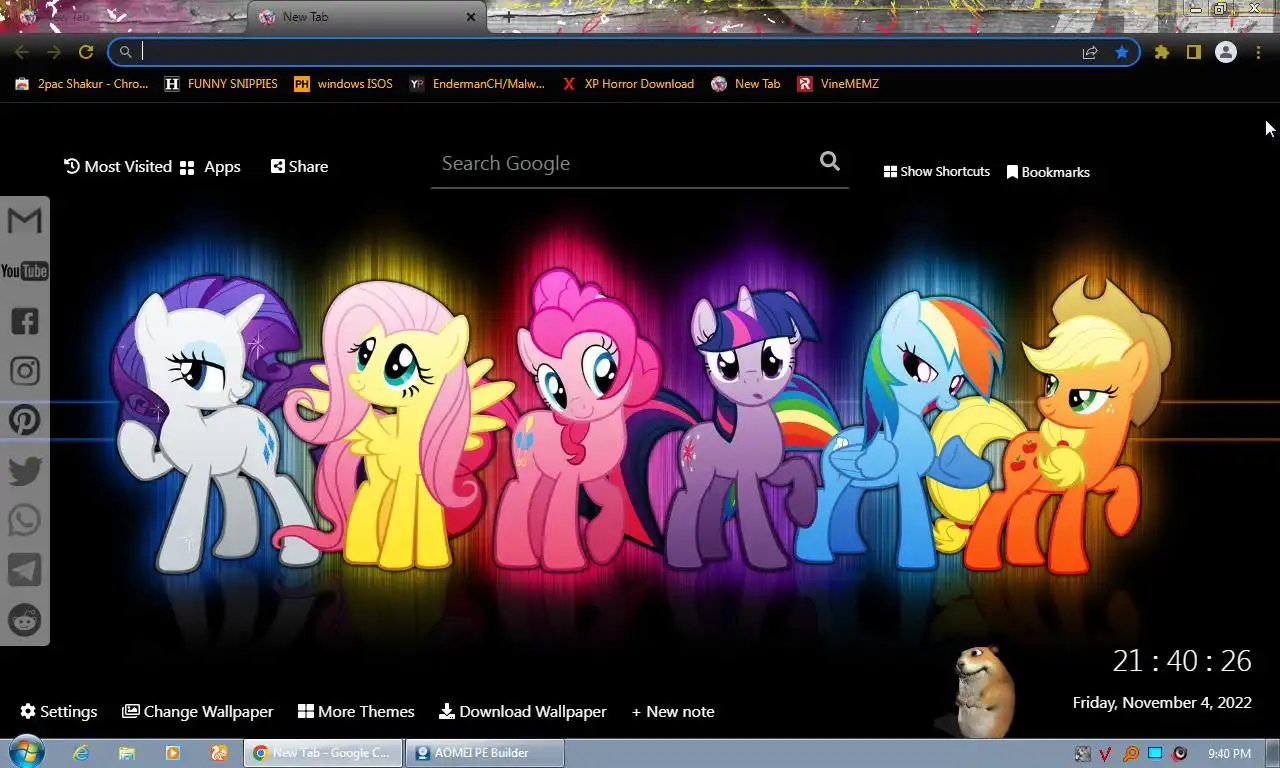Select New Tab - Google Chrome taskbar button
The height and width of the screenshot is (768, 1280).
pyautogui.click(x=323, y=753)
